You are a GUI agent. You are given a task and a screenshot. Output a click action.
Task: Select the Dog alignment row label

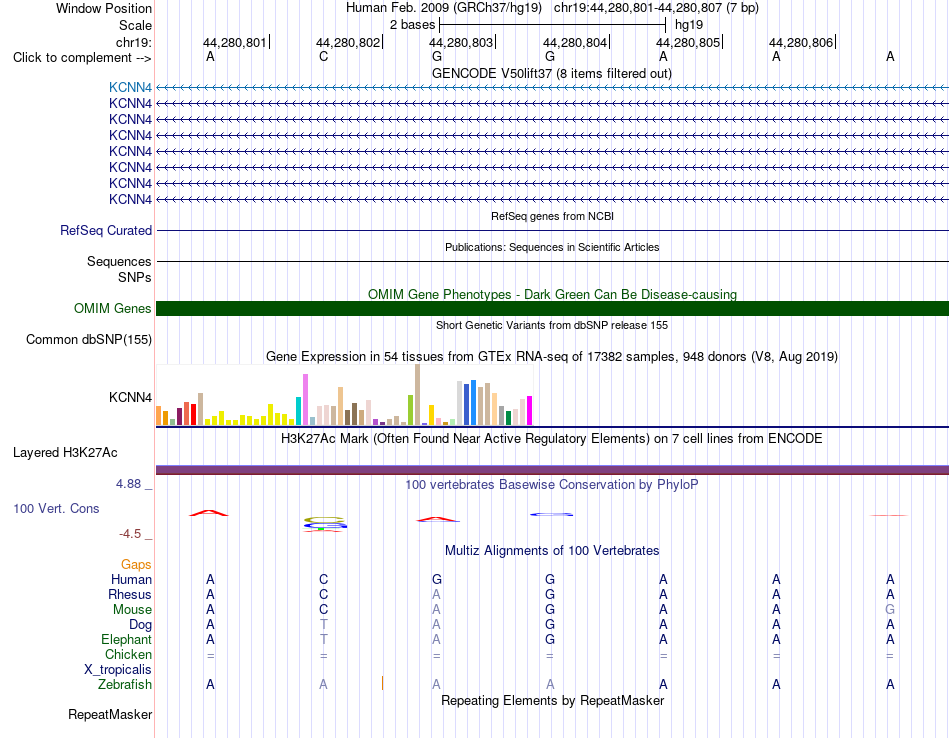click(140, 624)
